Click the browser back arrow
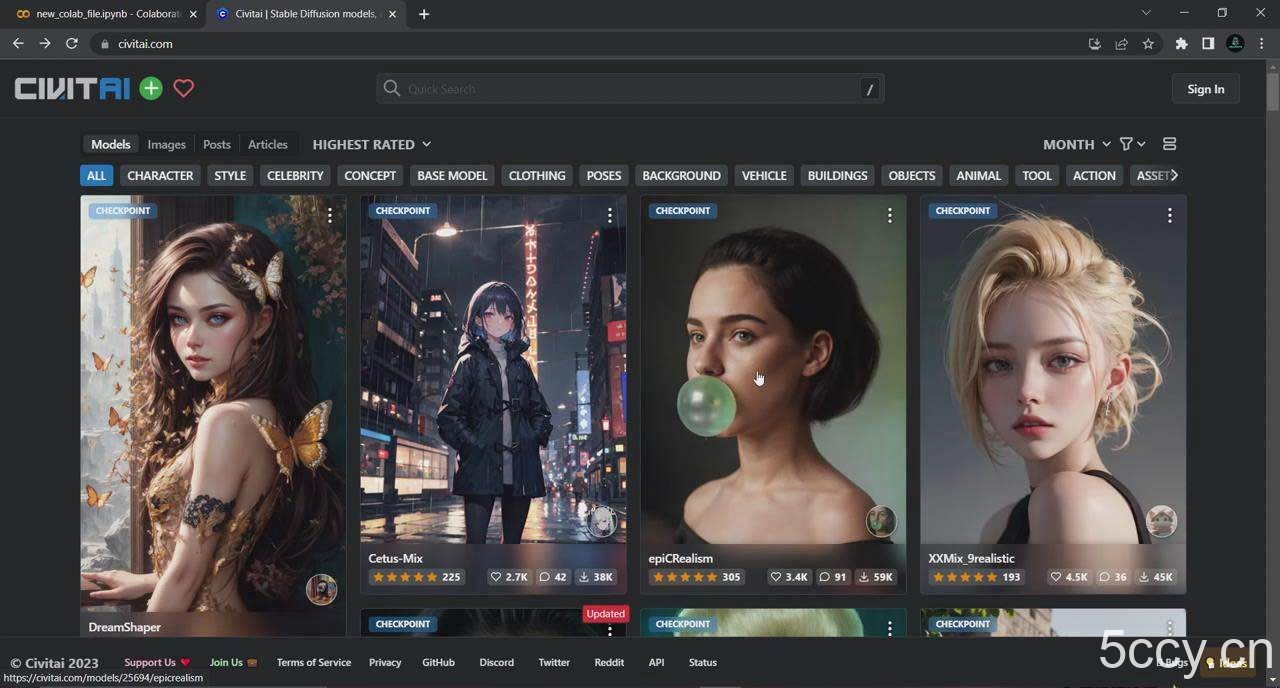 (18, 44)
